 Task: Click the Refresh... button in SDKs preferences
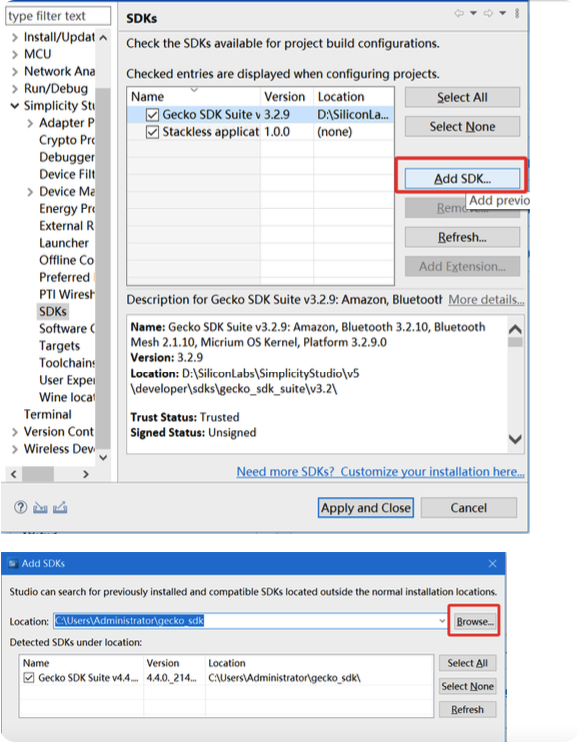462,237
